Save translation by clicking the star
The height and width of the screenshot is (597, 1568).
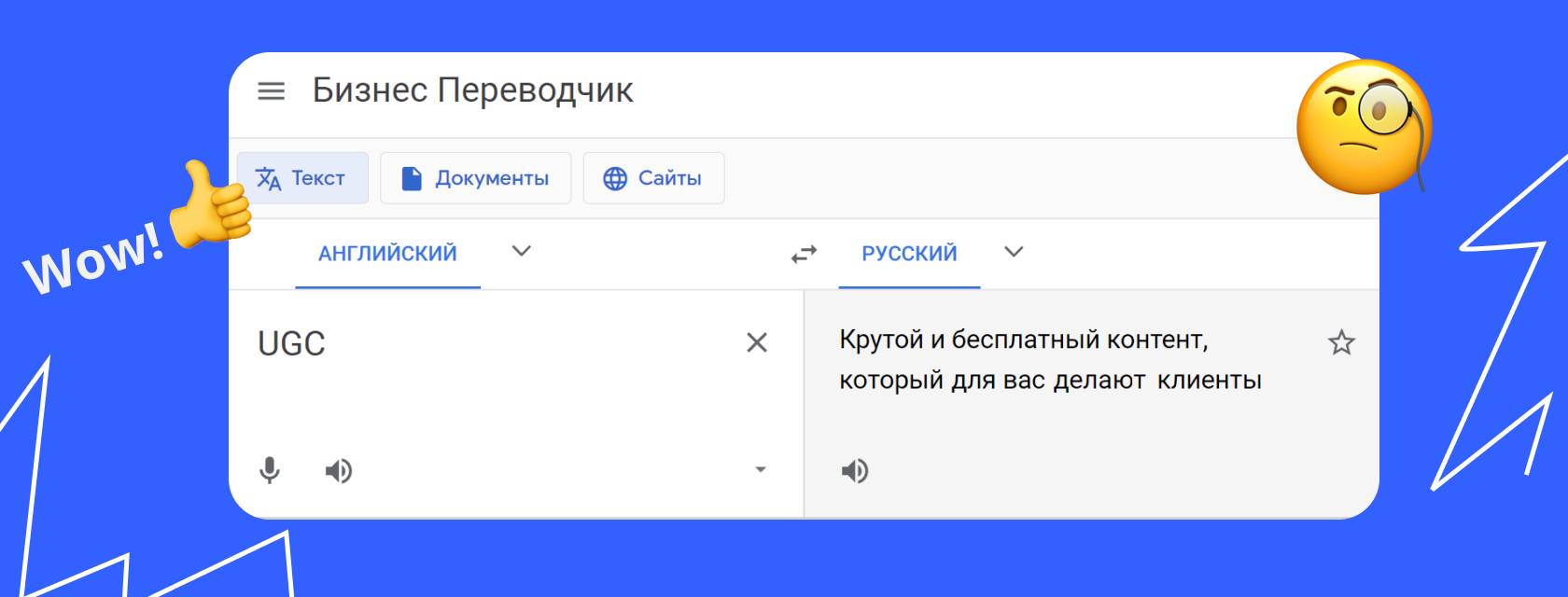[x=1341, y=343]
